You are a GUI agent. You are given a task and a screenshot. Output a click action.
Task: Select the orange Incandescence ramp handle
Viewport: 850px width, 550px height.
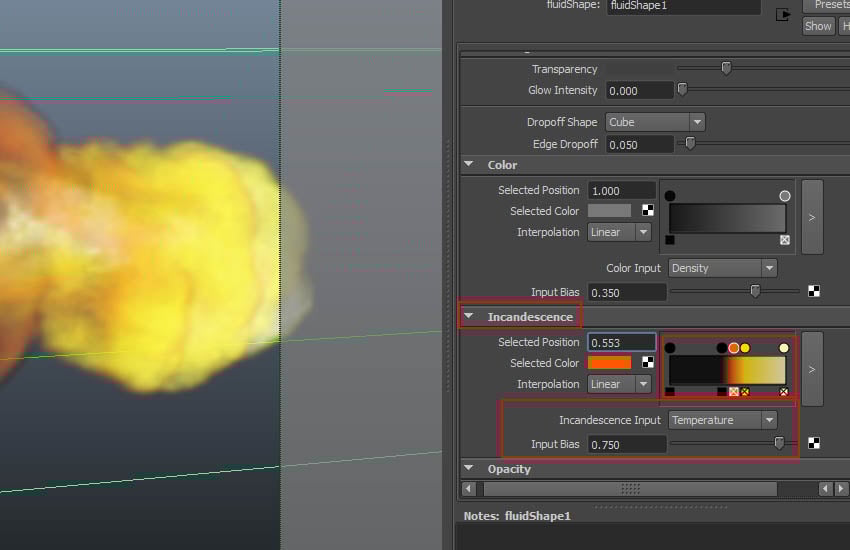coord(733,348)
